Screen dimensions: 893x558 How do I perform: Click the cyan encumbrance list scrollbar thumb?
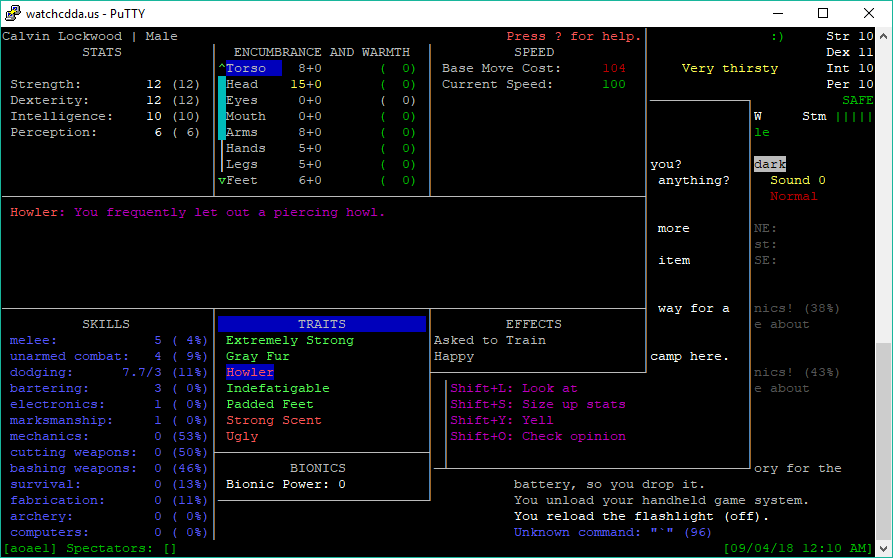(x=222, y=108)
